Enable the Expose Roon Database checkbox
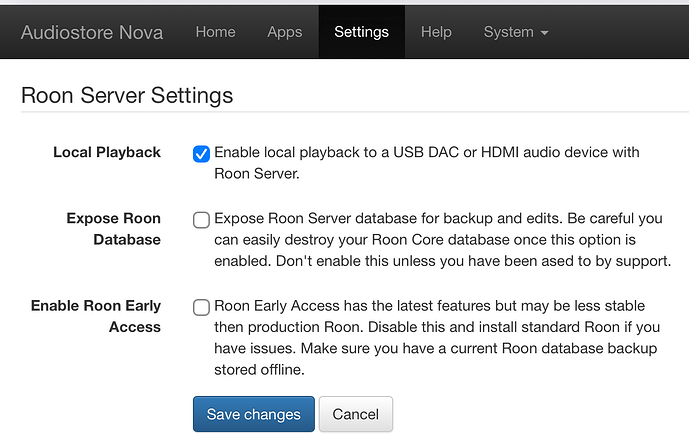The image size is (689, 446). pyautogui.click(x=201, y=220)
